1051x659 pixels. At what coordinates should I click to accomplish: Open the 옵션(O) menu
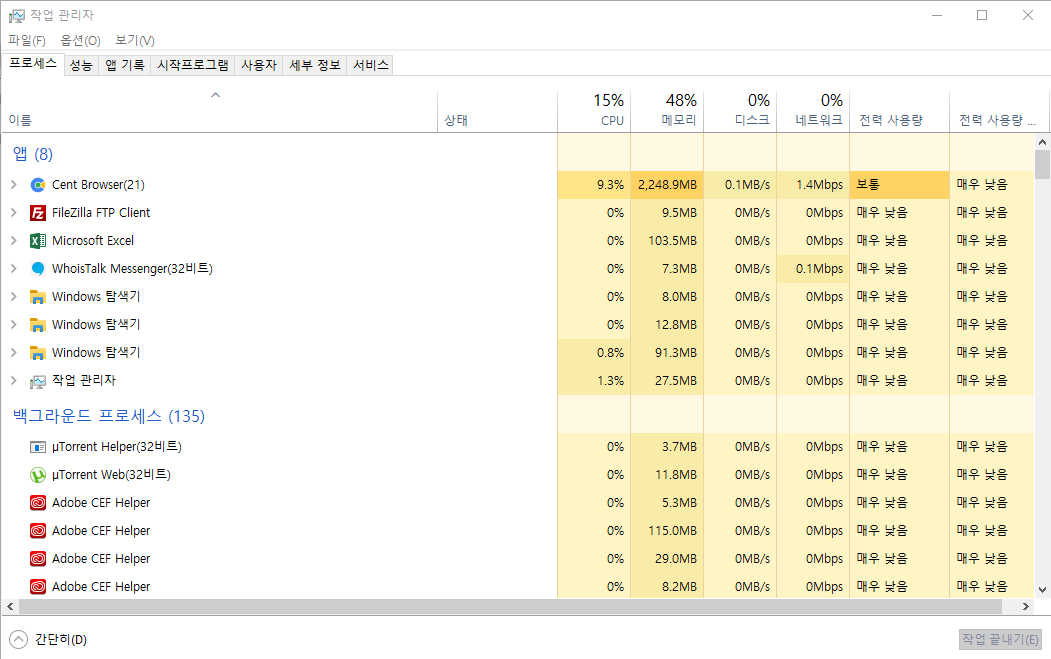coord(80,41)
